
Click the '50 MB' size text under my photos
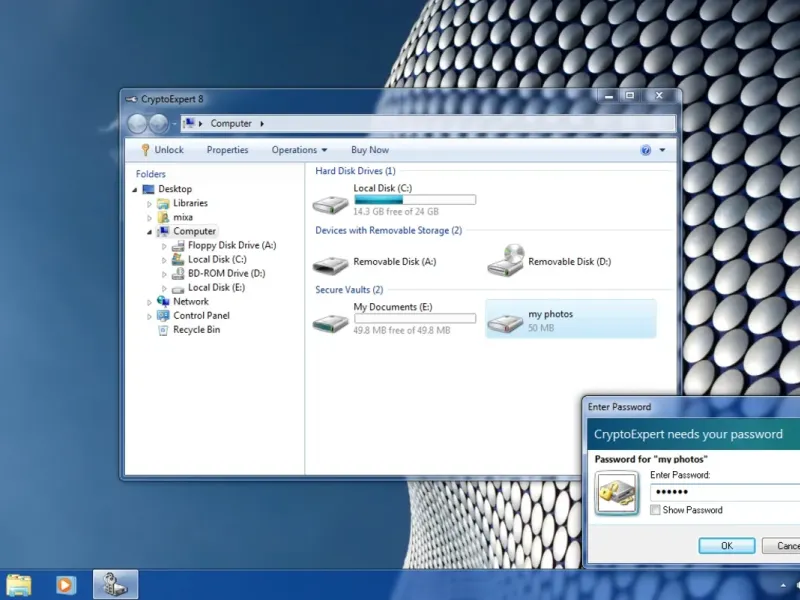541,328
